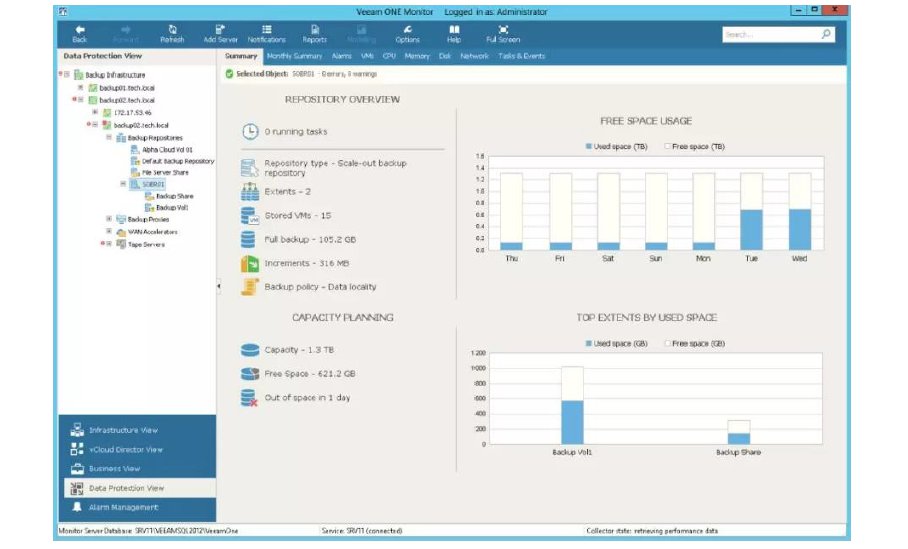This screenshot has width=908, height=549.
Task: Open the Alarms tab
Action: pyautogui.click(x=342, y=56)
